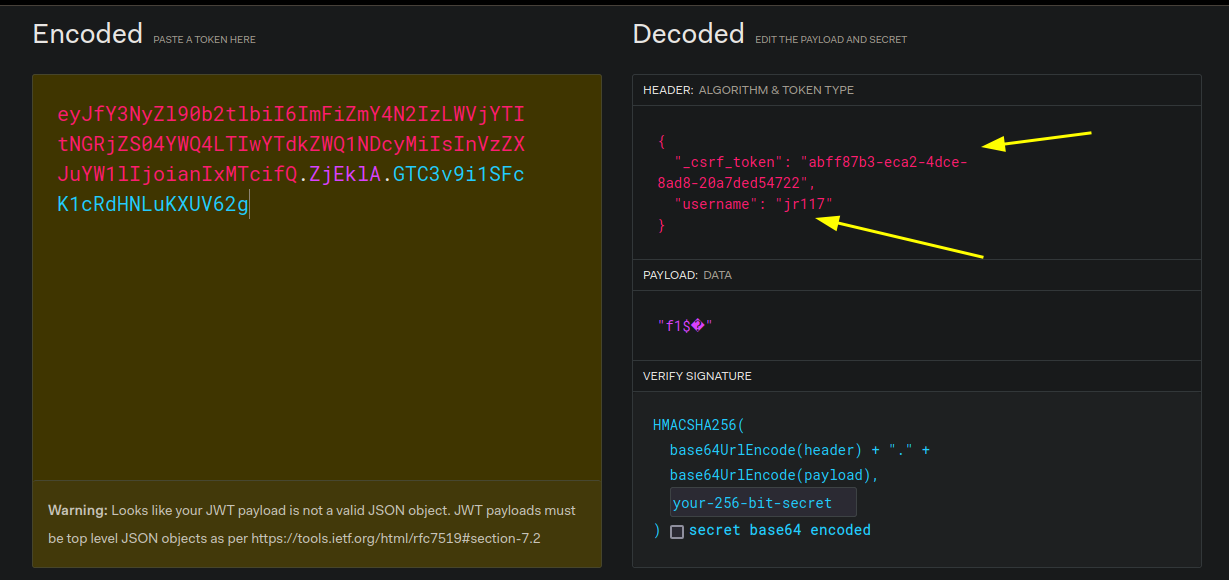The width and height of the screenshot is (1229, 580).
Task: Click the purple ZjEklA payload token segment
Action: click(345, 175)
